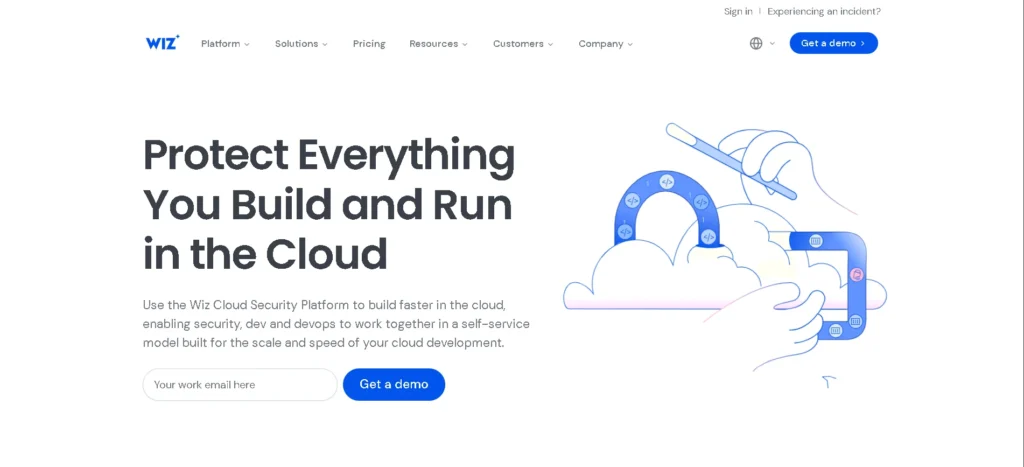The width and height of the screenshot is (1024, 467).
Task: Expand the Solutions dropdown
Action: [x=301, y=44]
